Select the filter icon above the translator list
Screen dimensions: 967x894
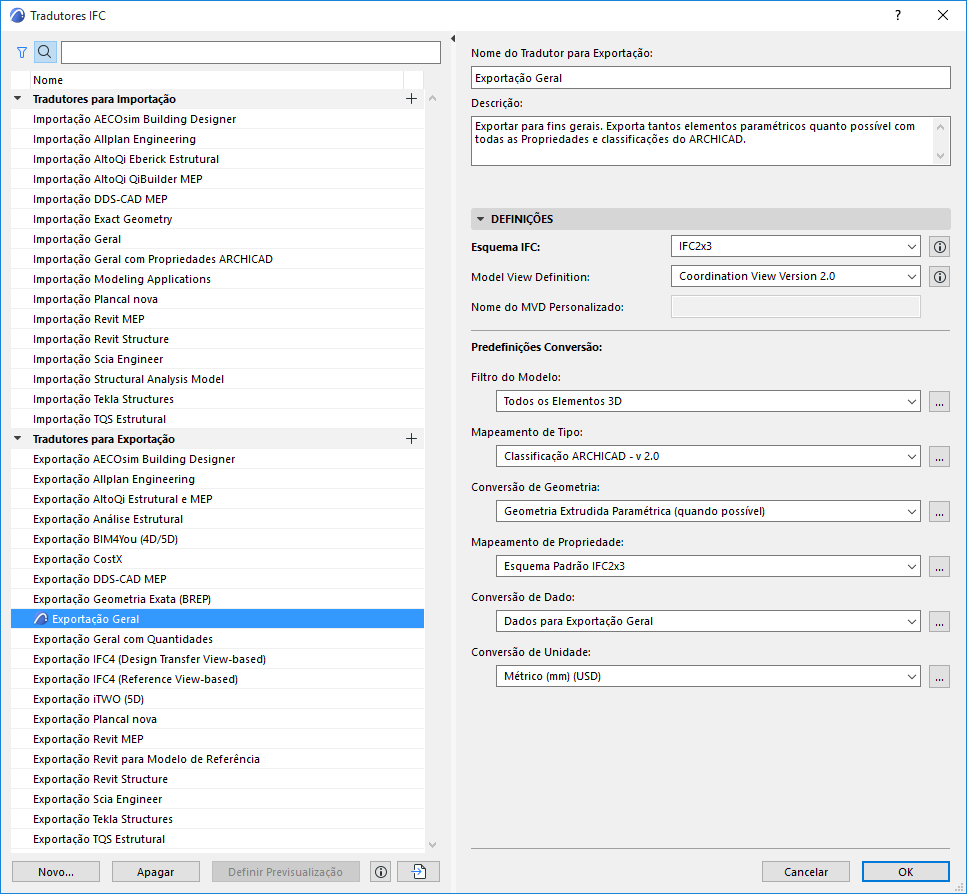click(x=21, y=51)
